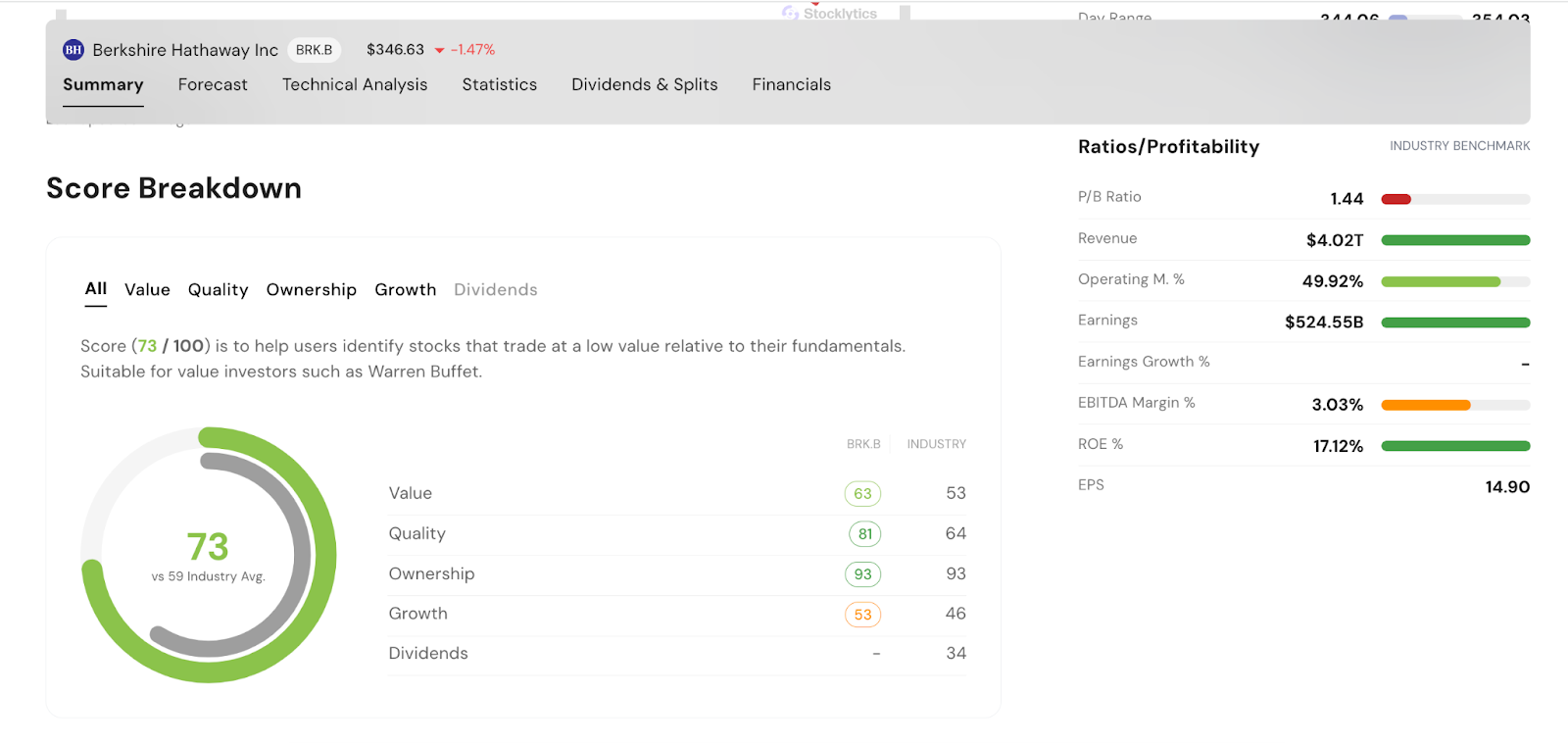The height and width of the screenshot is (744, 1568).
Task: Click the Value row label in score table
Action: coord(410,493)
